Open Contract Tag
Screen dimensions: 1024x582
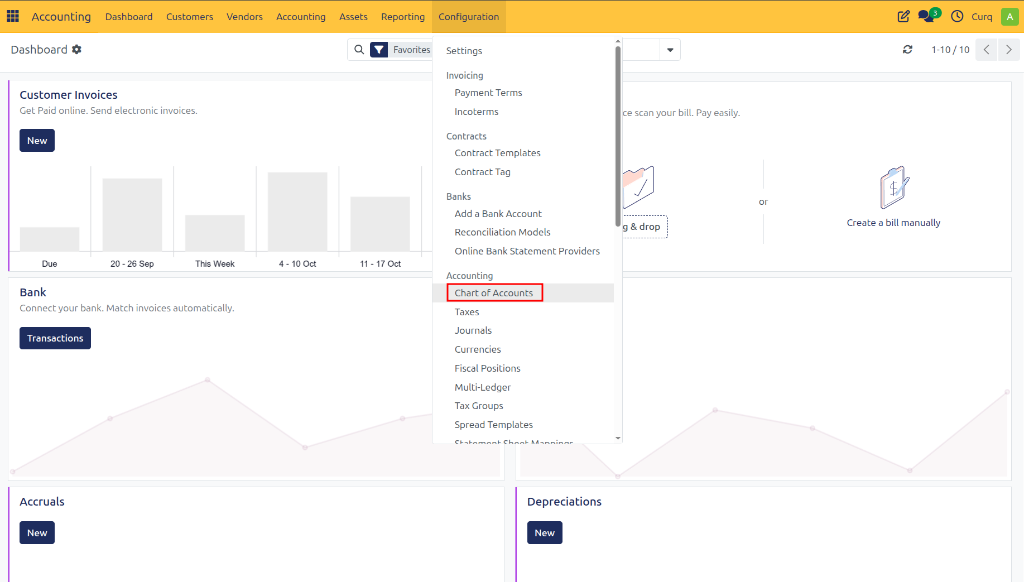click(482, 172)
